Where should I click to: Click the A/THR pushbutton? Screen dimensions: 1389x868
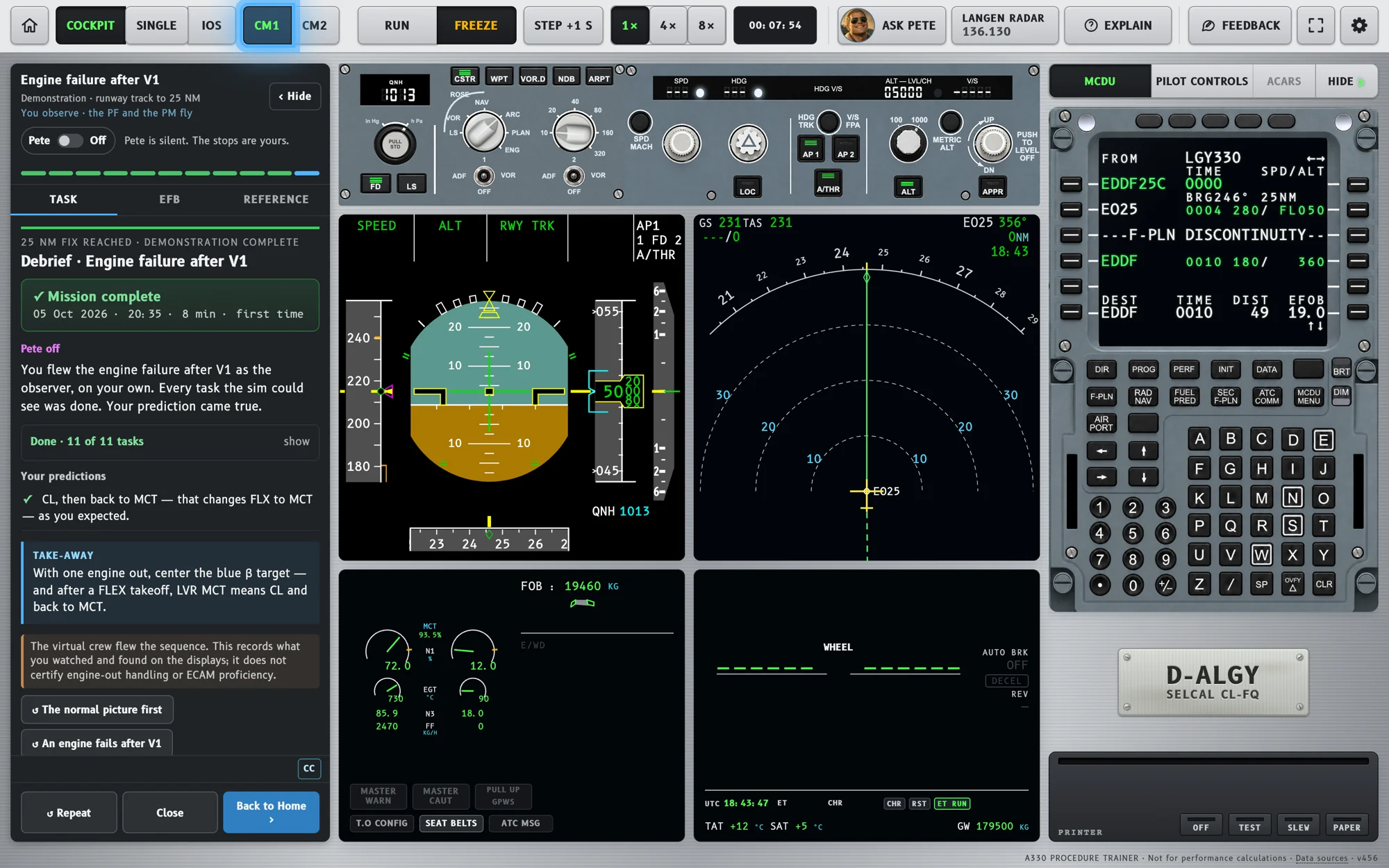point(828,183)
